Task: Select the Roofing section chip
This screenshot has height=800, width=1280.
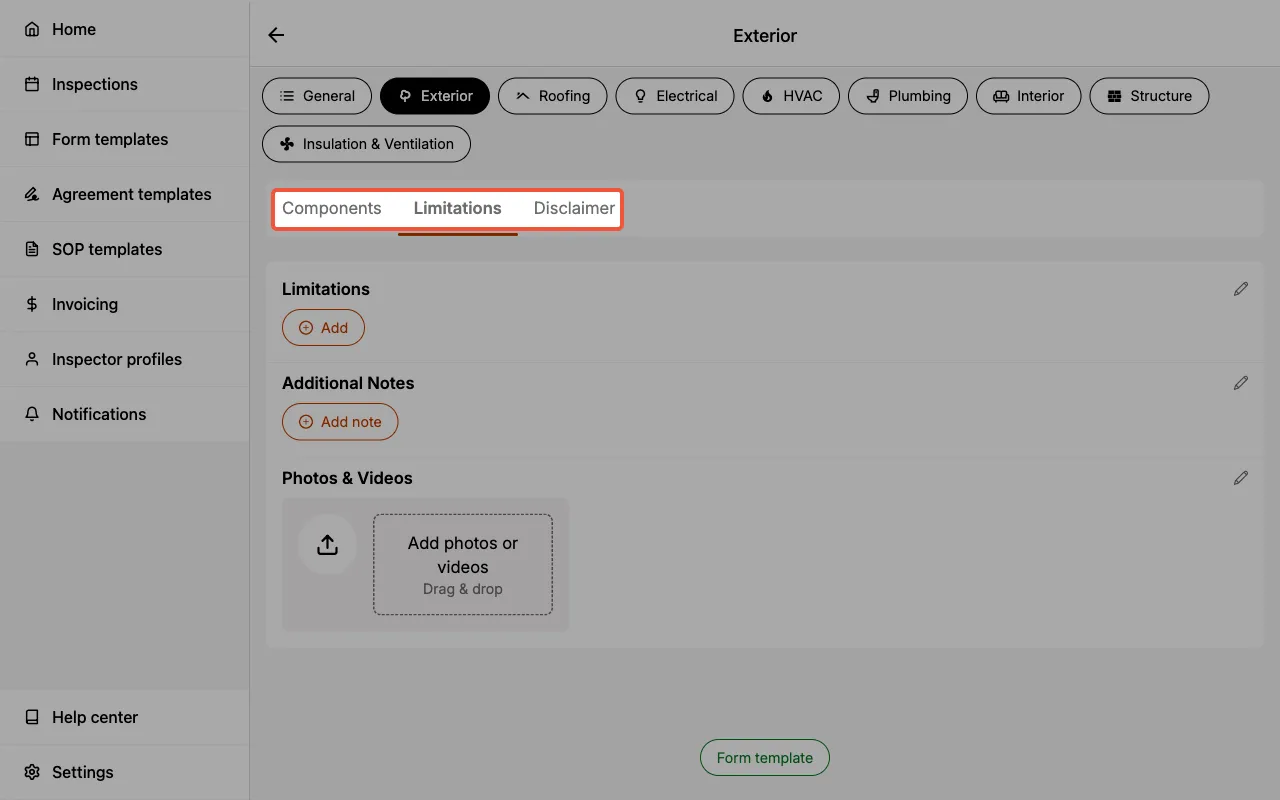Action: (x=552, y=96)
